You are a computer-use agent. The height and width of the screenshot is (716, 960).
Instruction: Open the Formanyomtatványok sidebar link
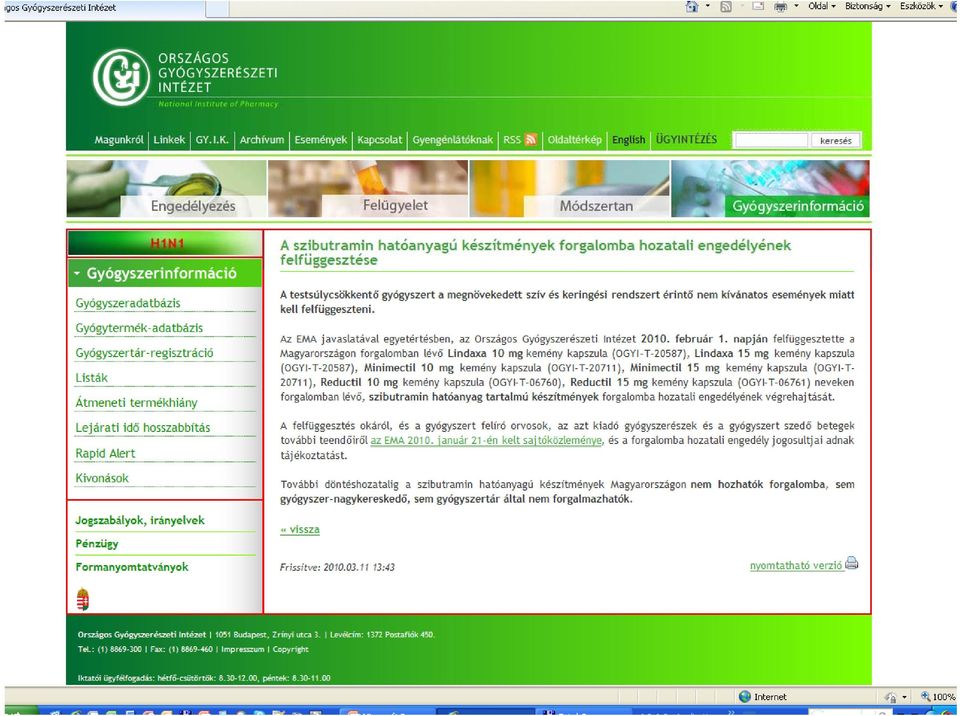[132, 567]
